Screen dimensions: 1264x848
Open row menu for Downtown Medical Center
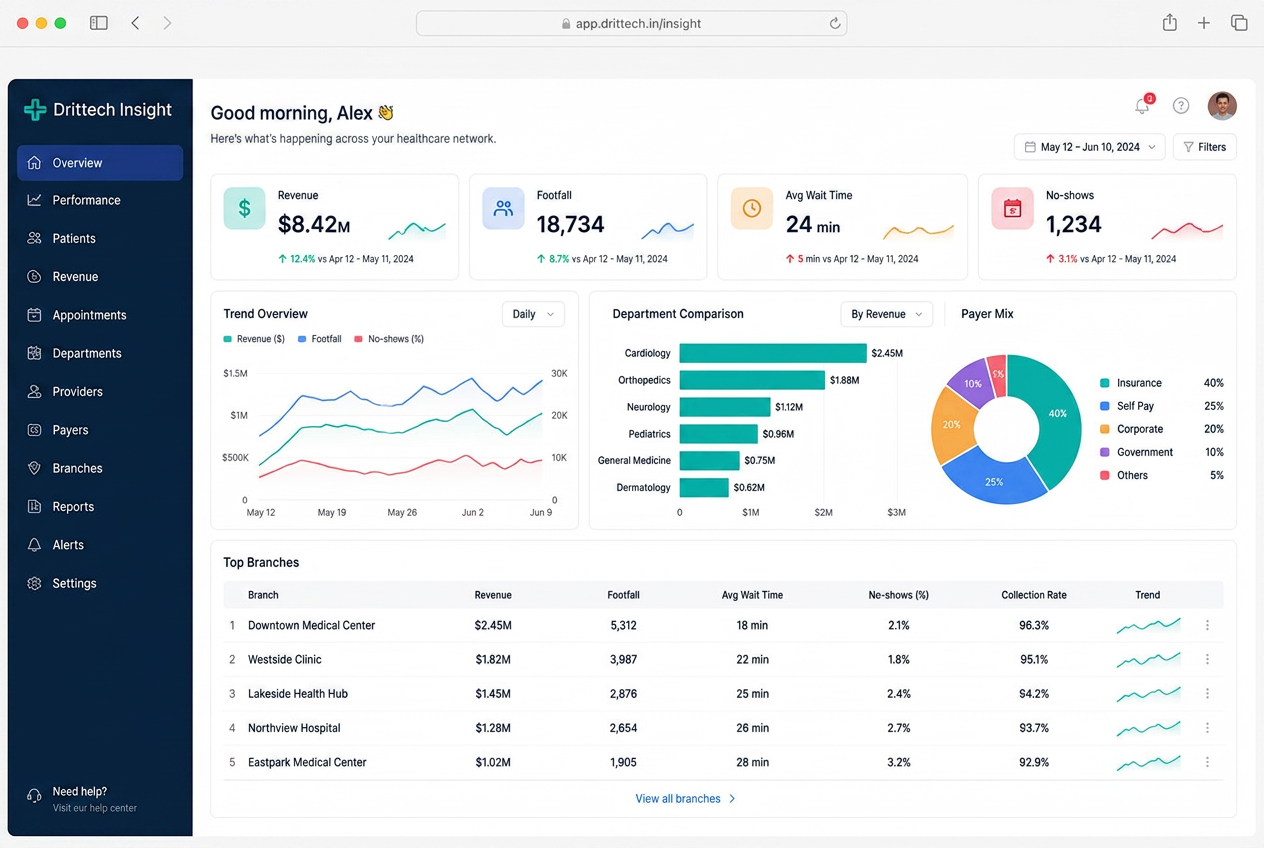(x=1207, y=625)
